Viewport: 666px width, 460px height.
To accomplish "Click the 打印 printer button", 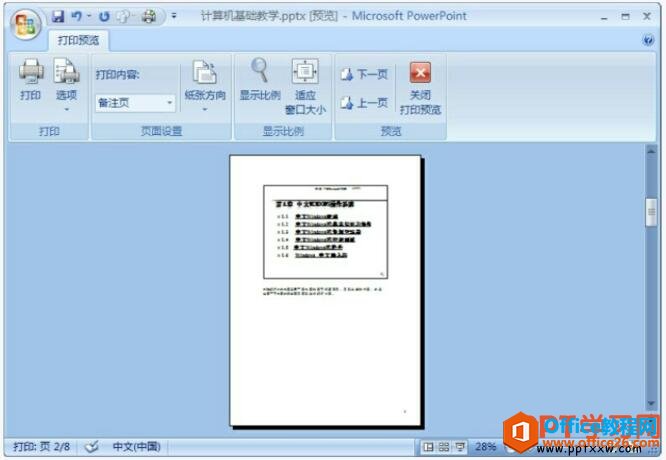I will tap(31, 80).
